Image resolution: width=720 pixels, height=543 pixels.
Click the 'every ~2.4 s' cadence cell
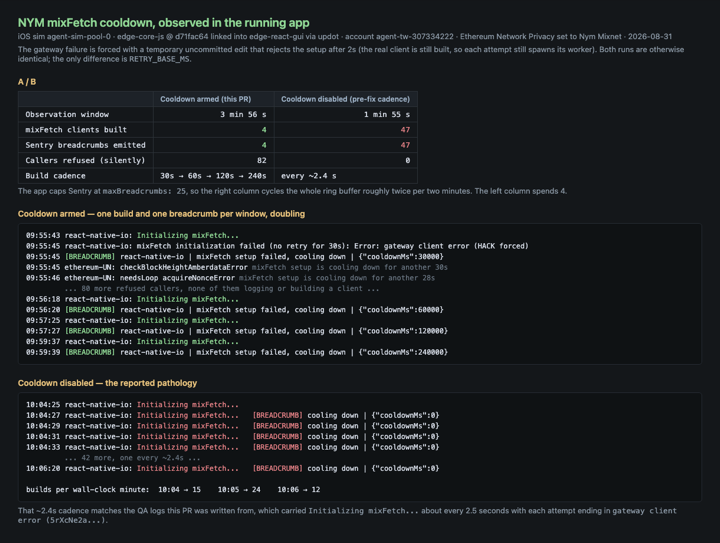(309, 176)
